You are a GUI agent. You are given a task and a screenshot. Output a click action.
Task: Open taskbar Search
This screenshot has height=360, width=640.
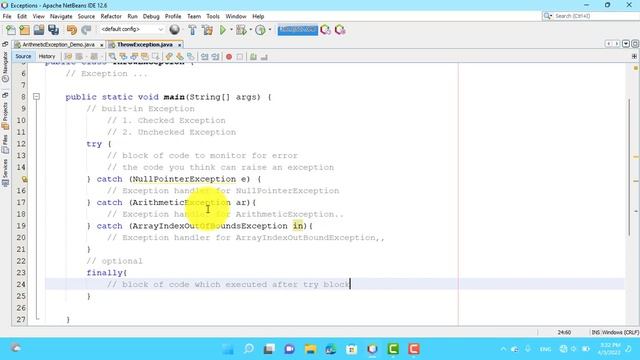point(249,349)
